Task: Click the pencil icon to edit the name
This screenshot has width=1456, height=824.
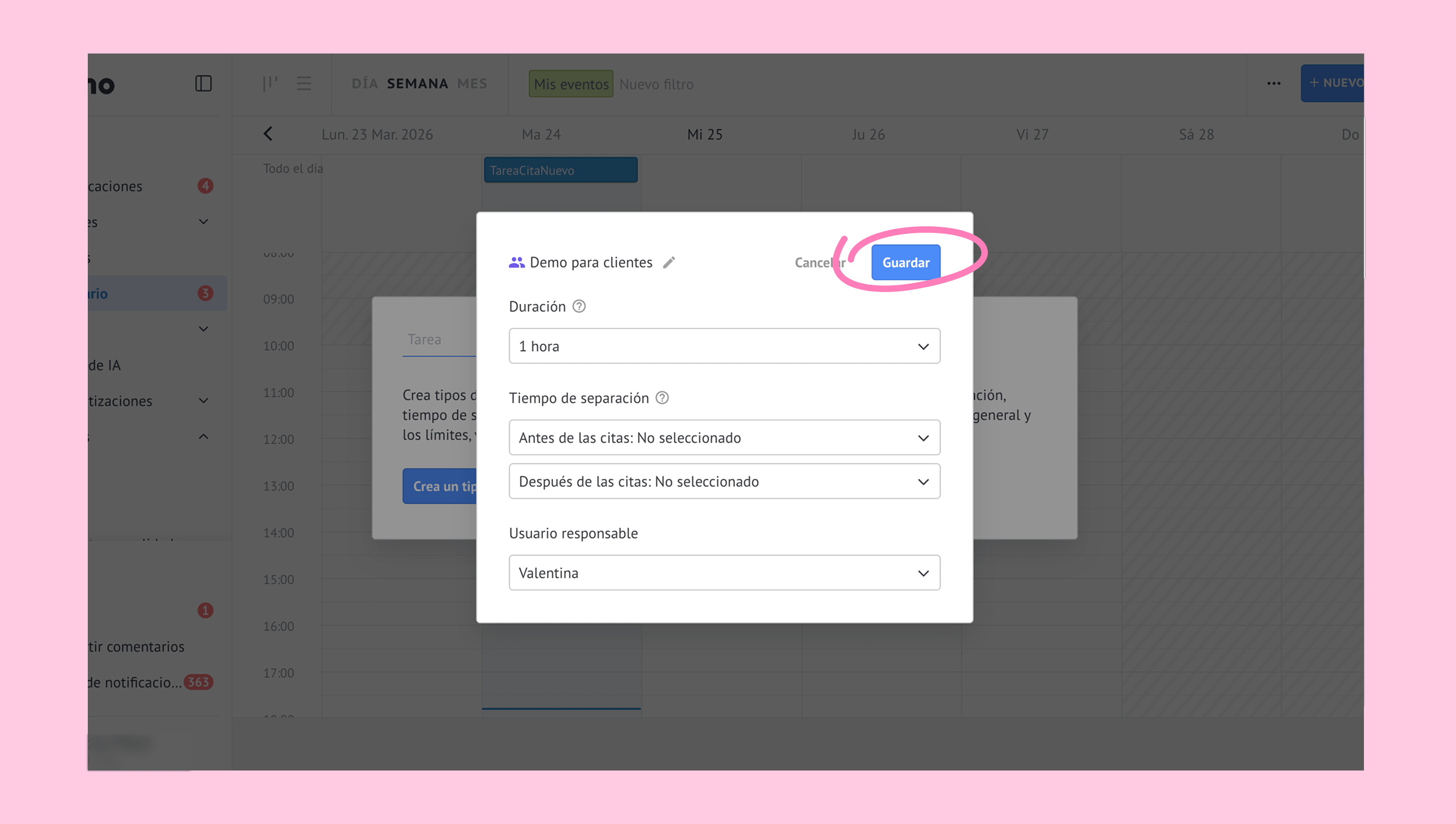Action: 669,263
